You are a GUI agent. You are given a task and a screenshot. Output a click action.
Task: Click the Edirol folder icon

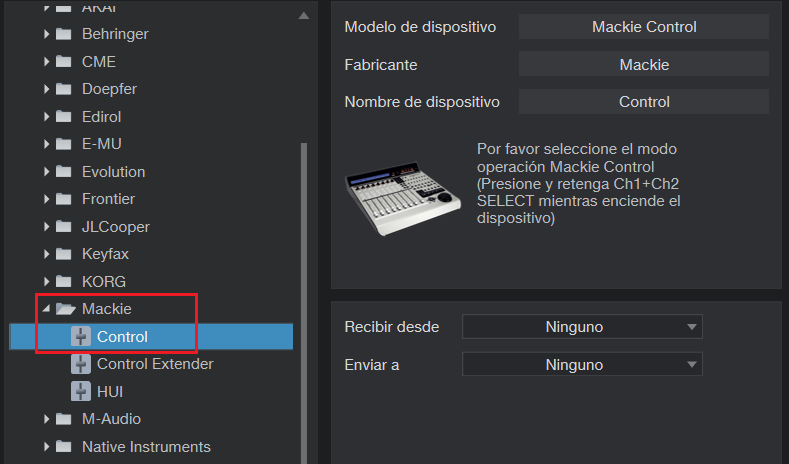pos(63,117)
